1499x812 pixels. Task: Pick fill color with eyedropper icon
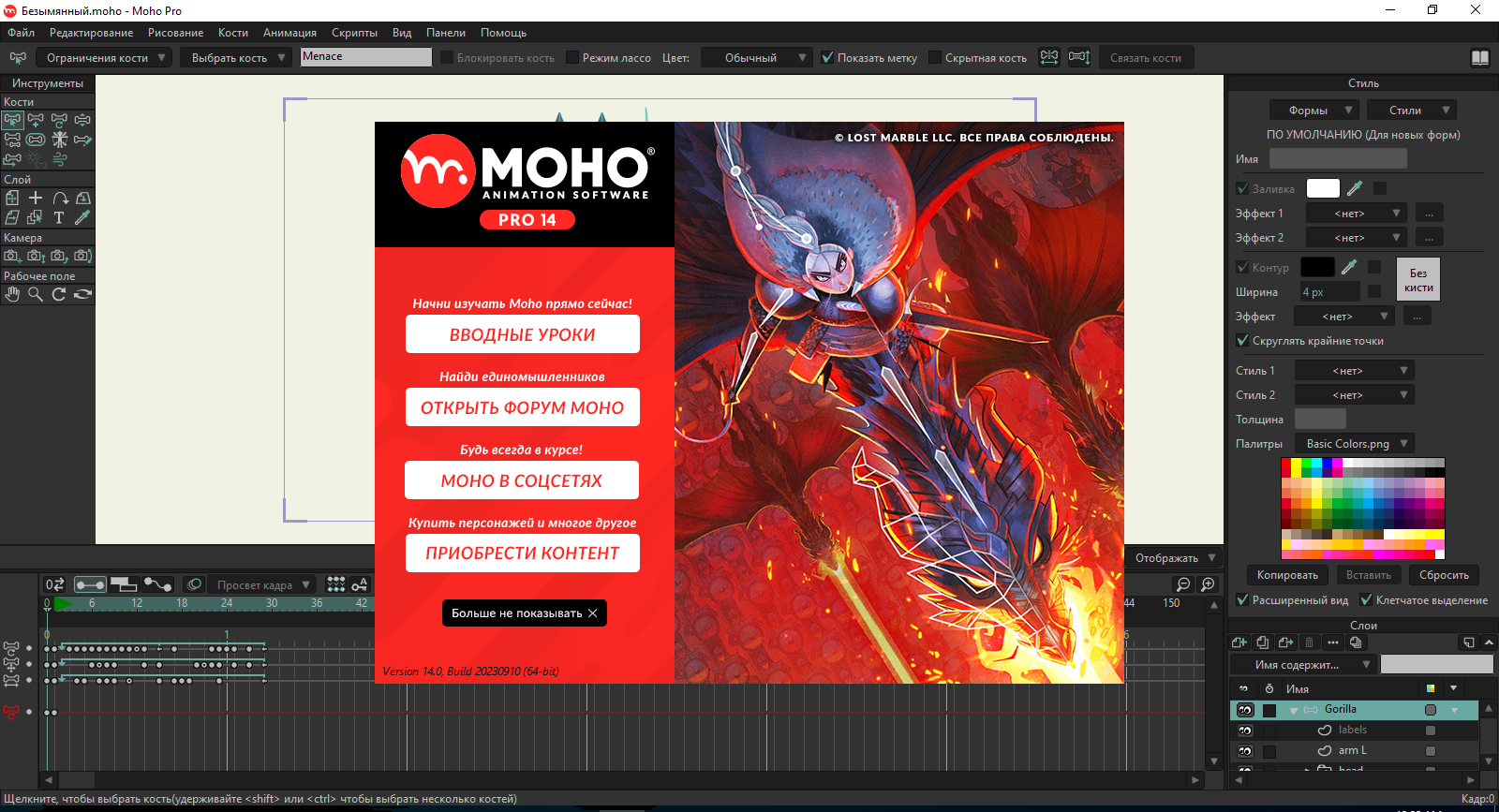(x=1355, y=188)
